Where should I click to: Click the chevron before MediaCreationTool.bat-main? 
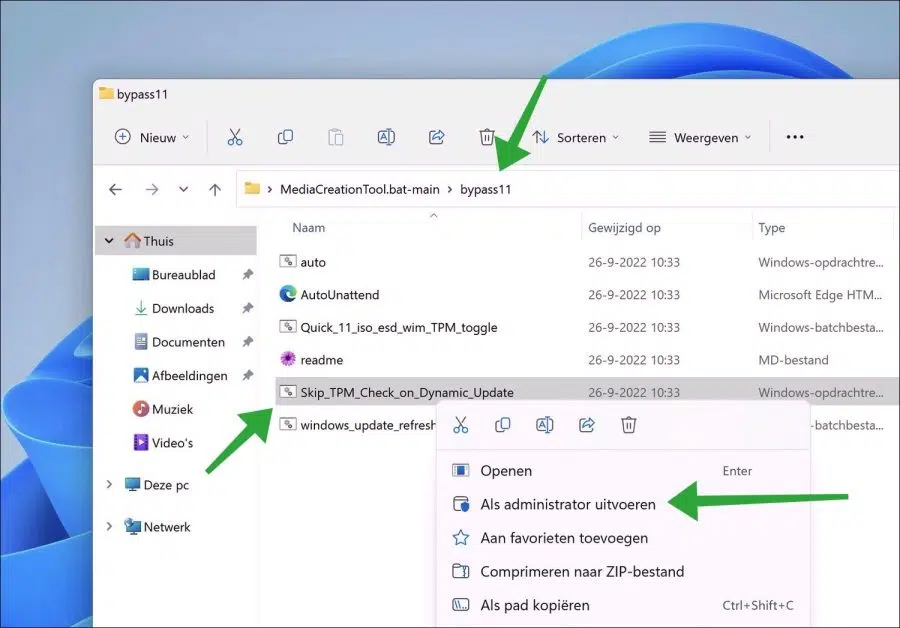270,189
